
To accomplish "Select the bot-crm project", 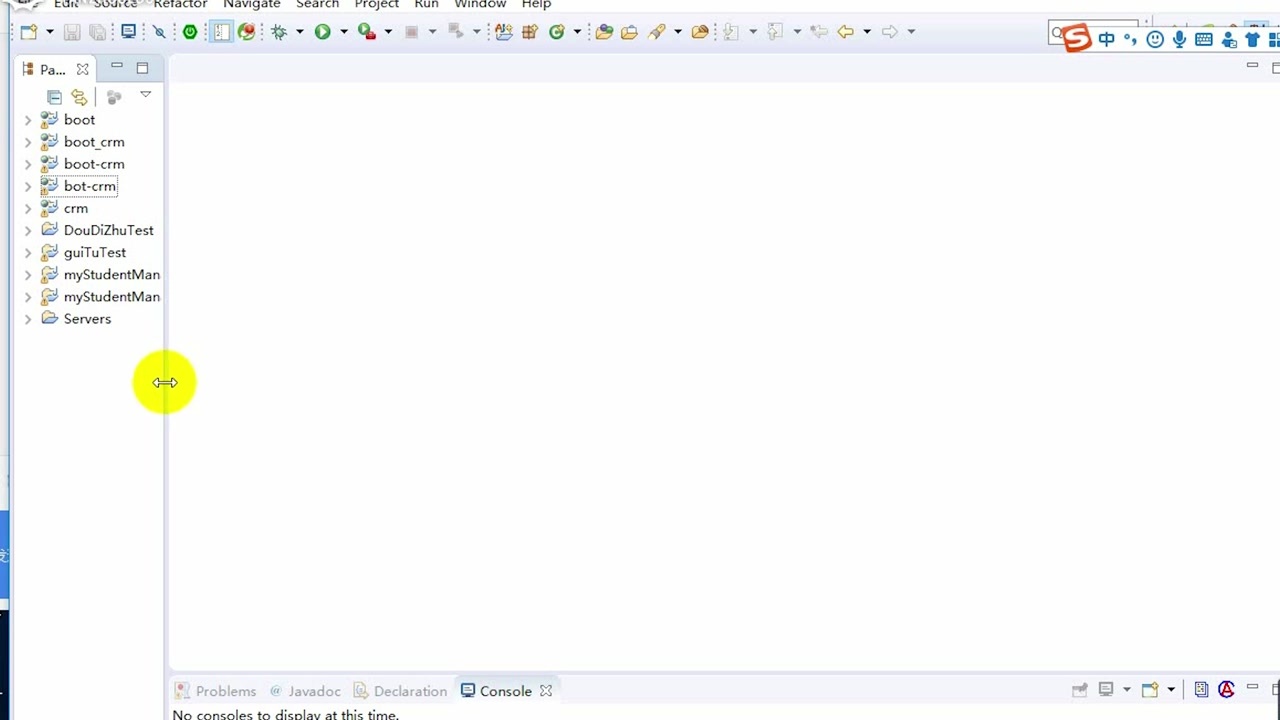I will pyautogui.click(x=90, y=186).
